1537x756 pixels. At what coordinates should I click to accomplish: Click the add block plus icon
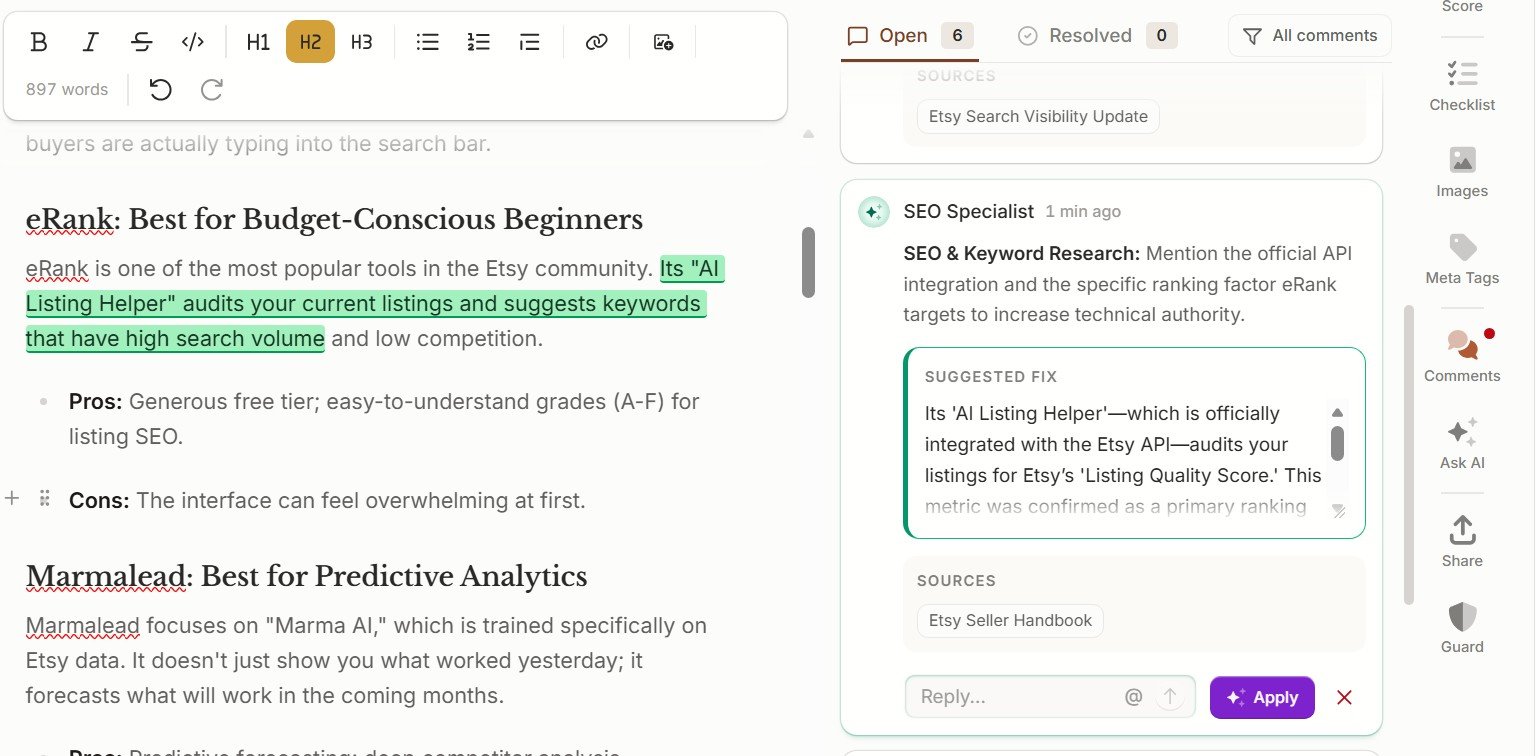pyautogui.click(x=12, y=498)
